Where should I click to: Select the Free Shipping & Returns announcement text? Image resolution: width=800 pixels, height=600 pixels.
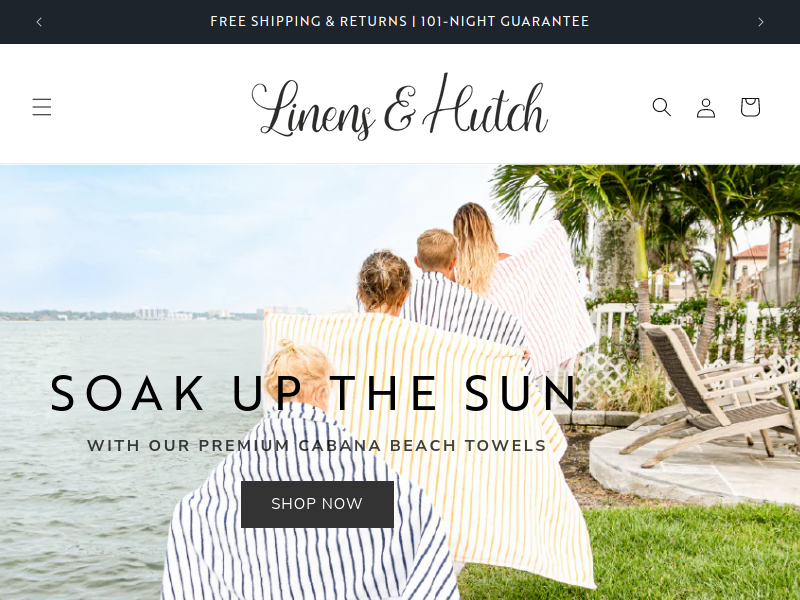(x=399, y=21)
